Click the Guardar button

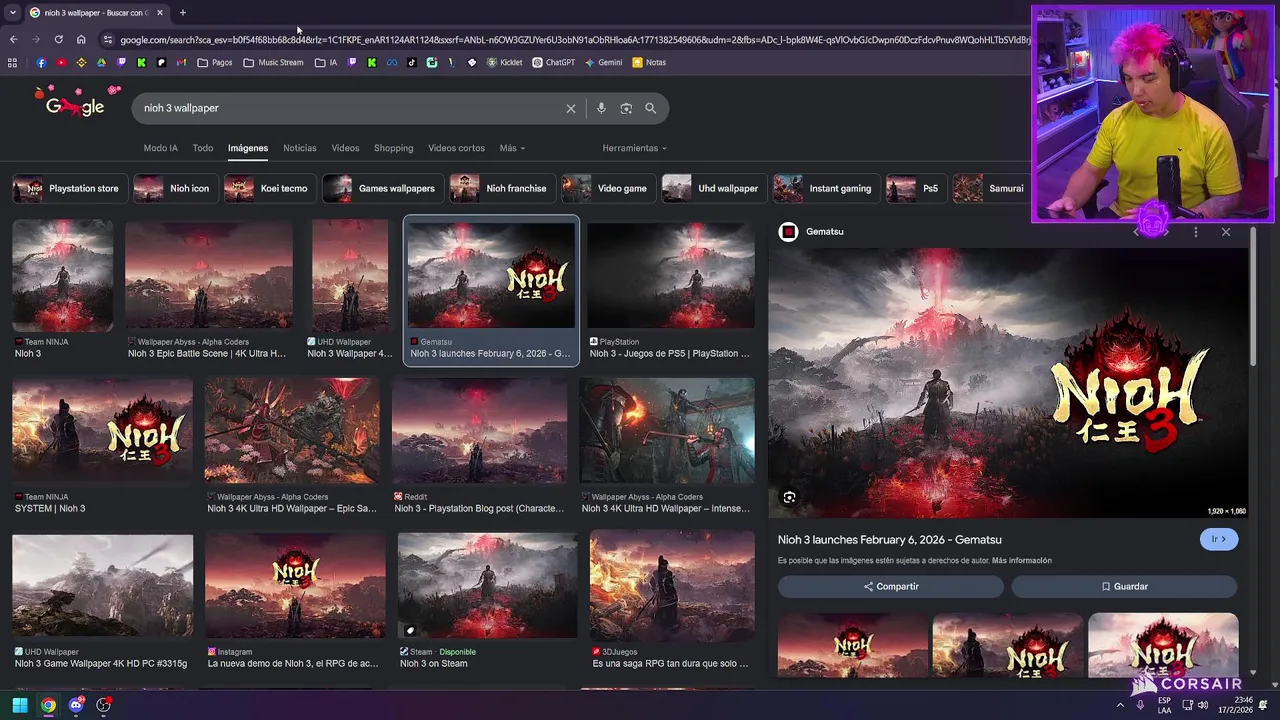point(1125,586)
